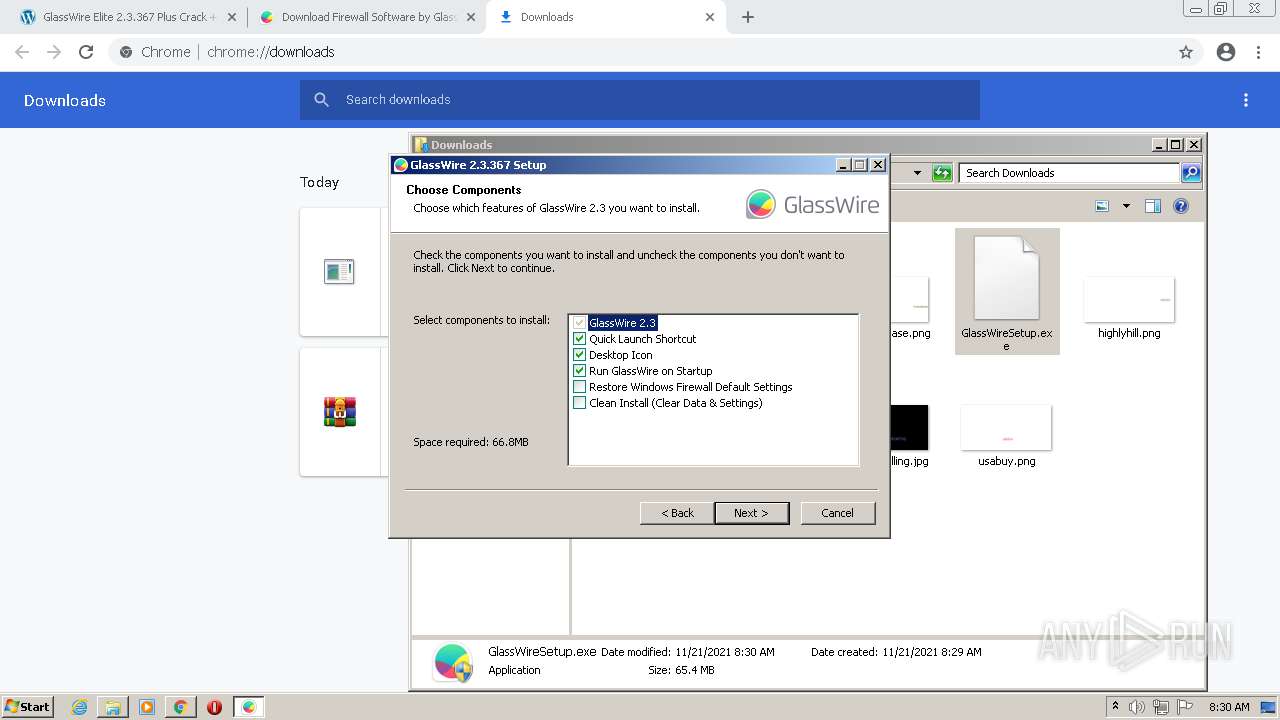Toggle the Explorer preview pane
The image size is (1280, 720).
1153,206
